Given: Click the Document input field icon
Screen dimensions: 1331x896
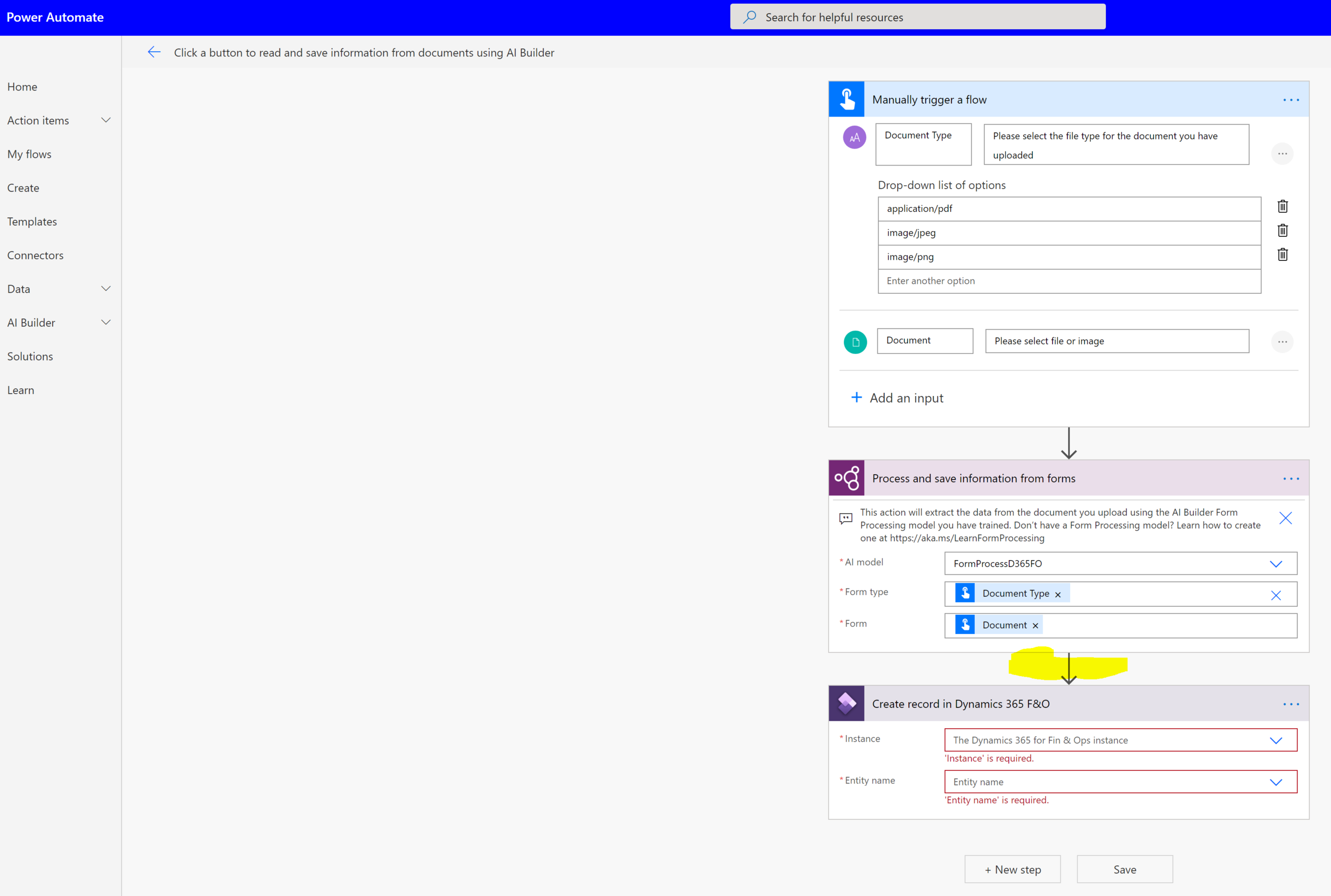Looking at the screenshot, I should coord(854,340).
